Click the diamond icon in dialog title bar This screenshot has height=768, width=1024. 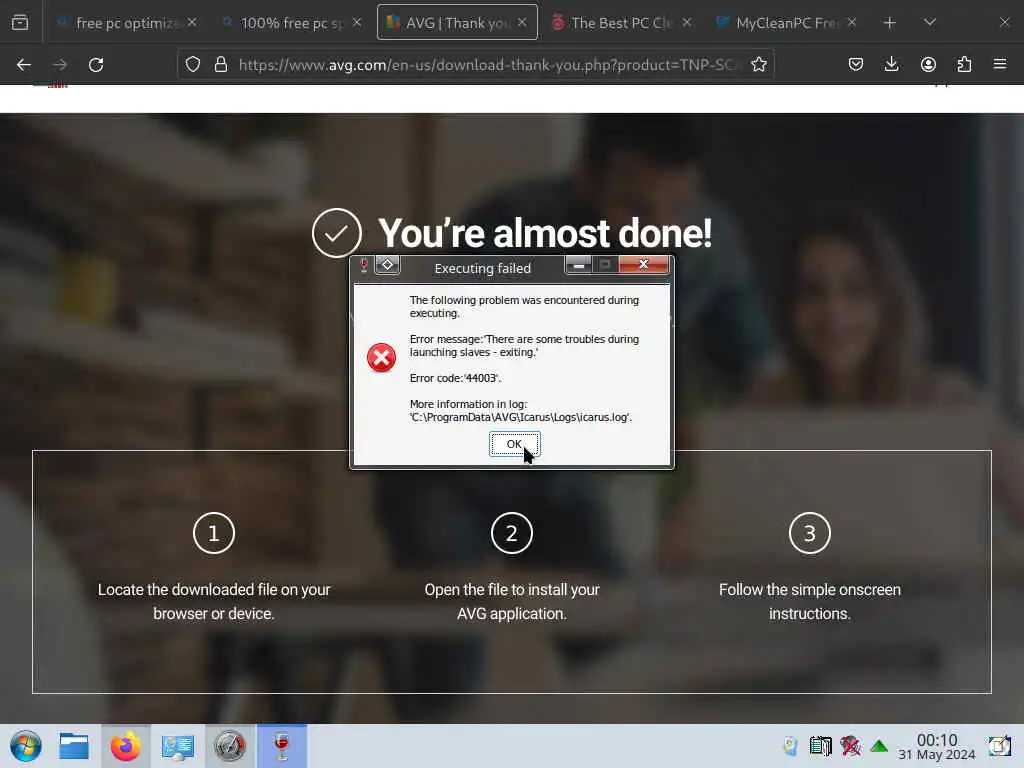[387, 264]
